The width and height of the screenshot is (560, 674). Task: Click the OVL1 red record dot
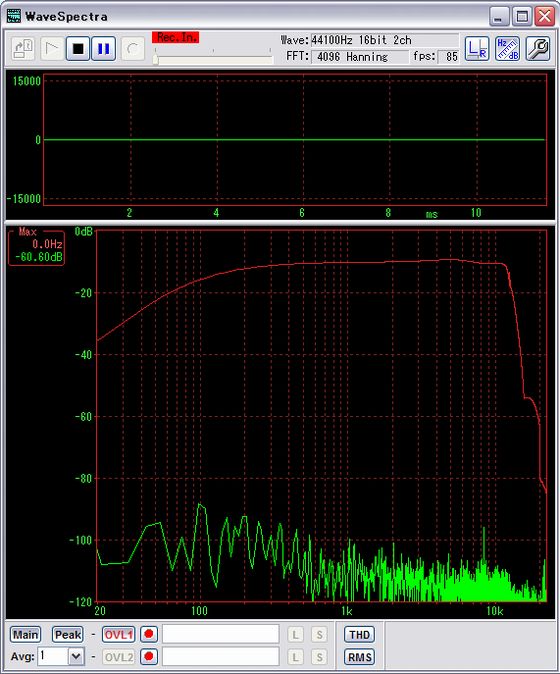tap(149, 634)
